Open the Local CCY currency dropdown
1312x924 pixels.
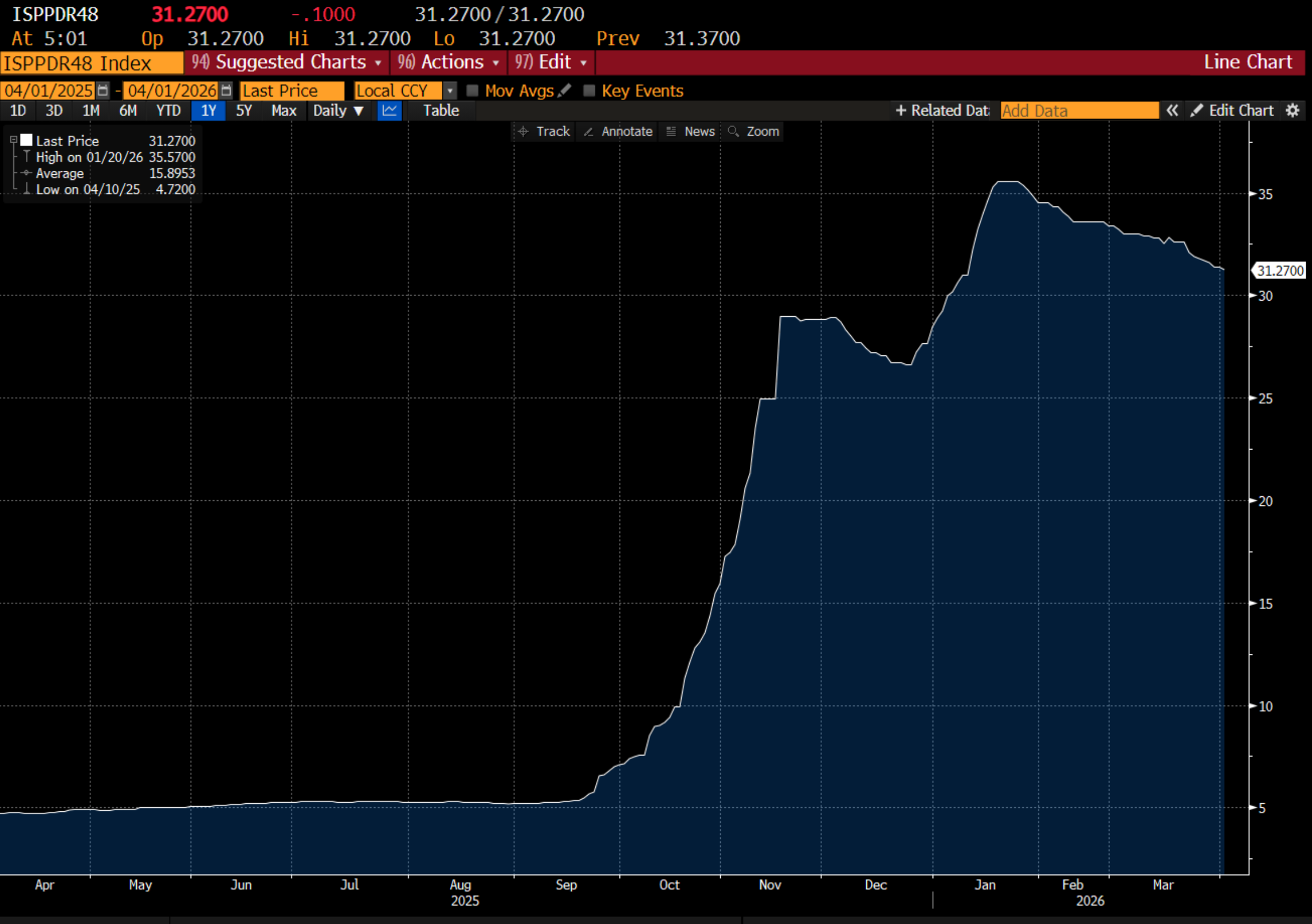point(450,90)
